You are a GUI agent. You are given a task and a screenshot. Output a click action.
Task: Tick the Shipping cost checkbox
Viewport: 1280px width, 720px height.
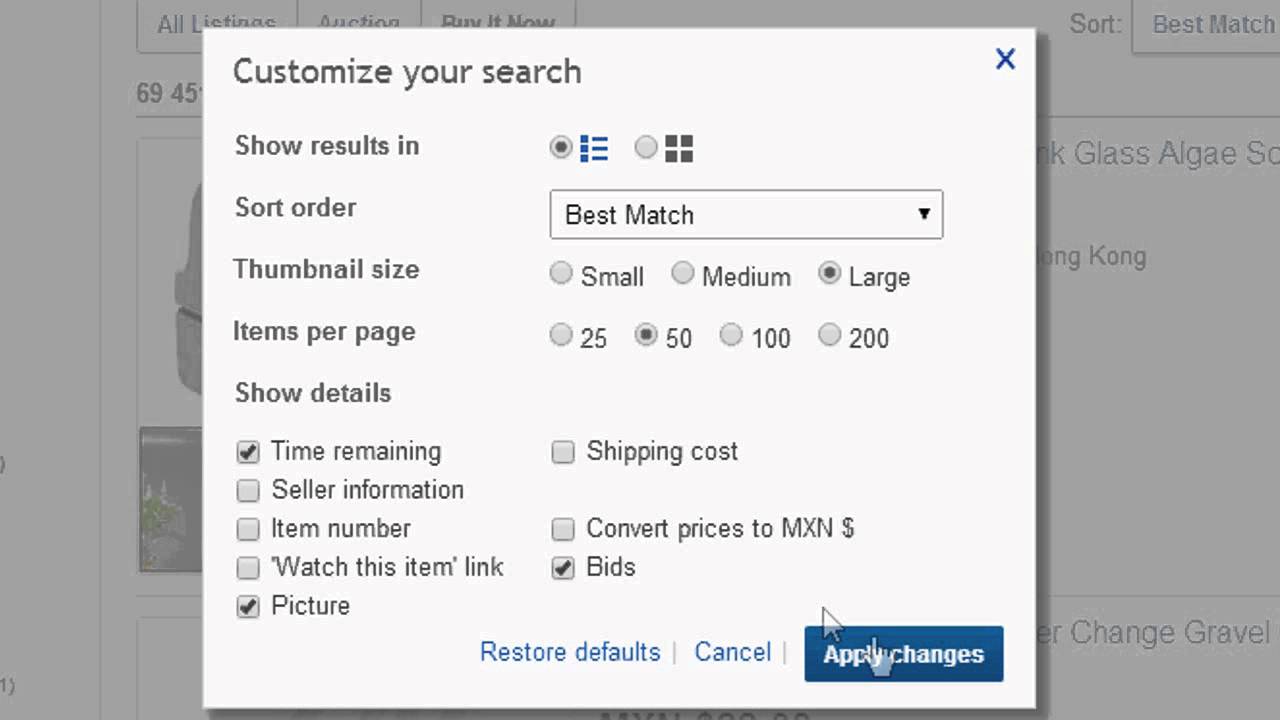(563, 452)
